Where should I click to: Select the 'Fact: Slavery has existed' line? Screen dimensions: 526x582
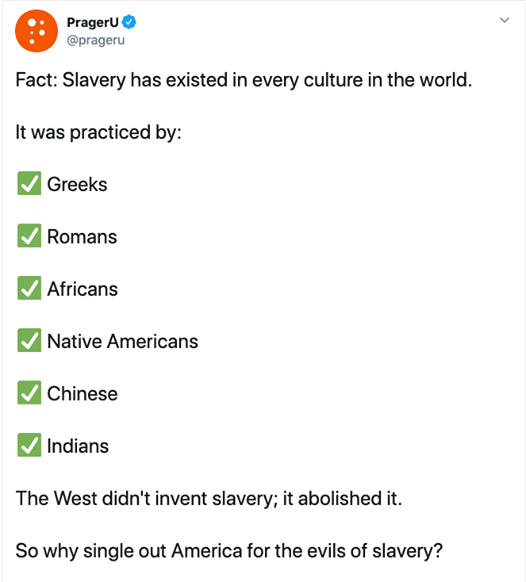(x=244, y=80)
